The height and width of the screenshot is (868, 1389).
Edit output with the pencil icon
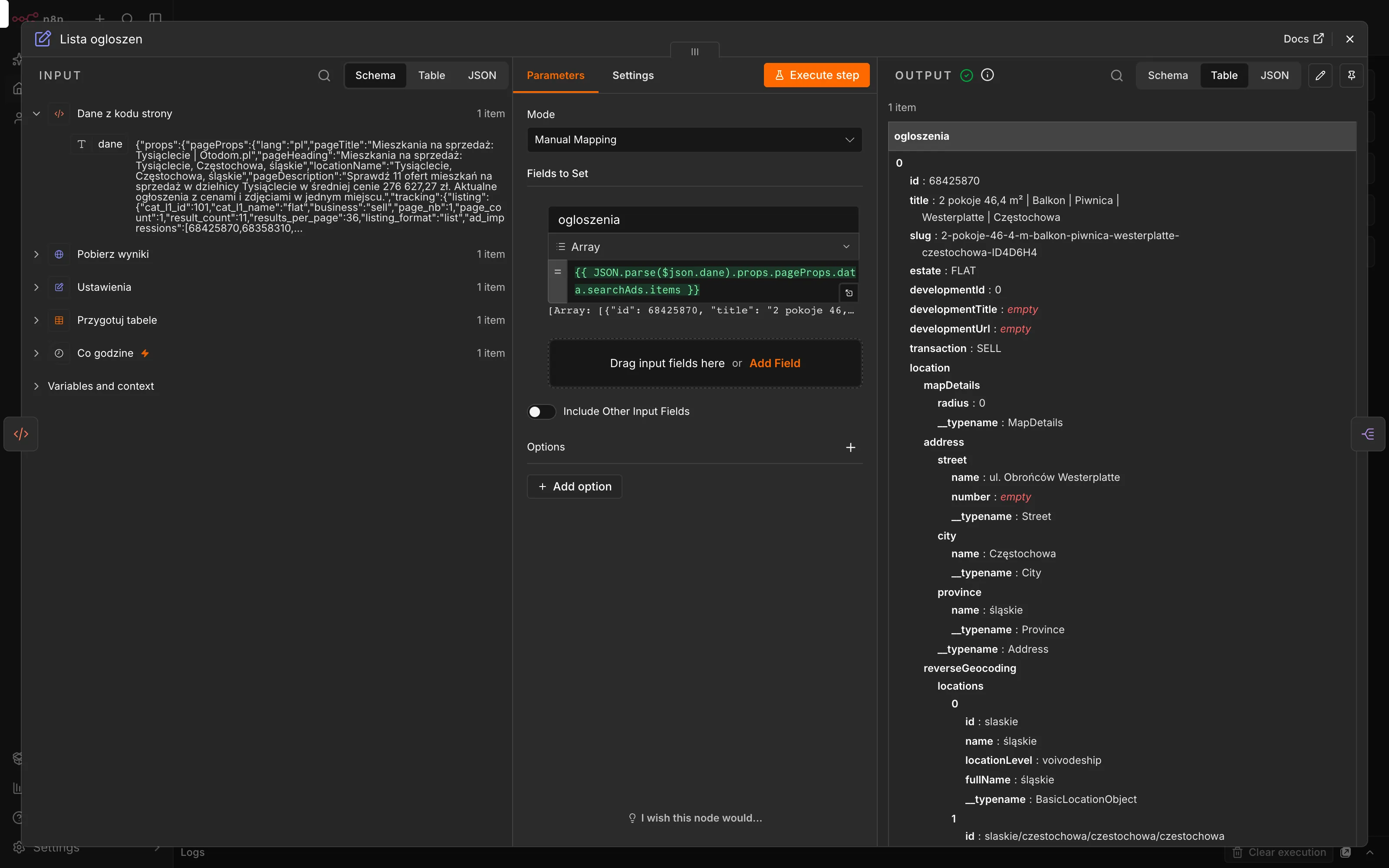(1320, 75)
